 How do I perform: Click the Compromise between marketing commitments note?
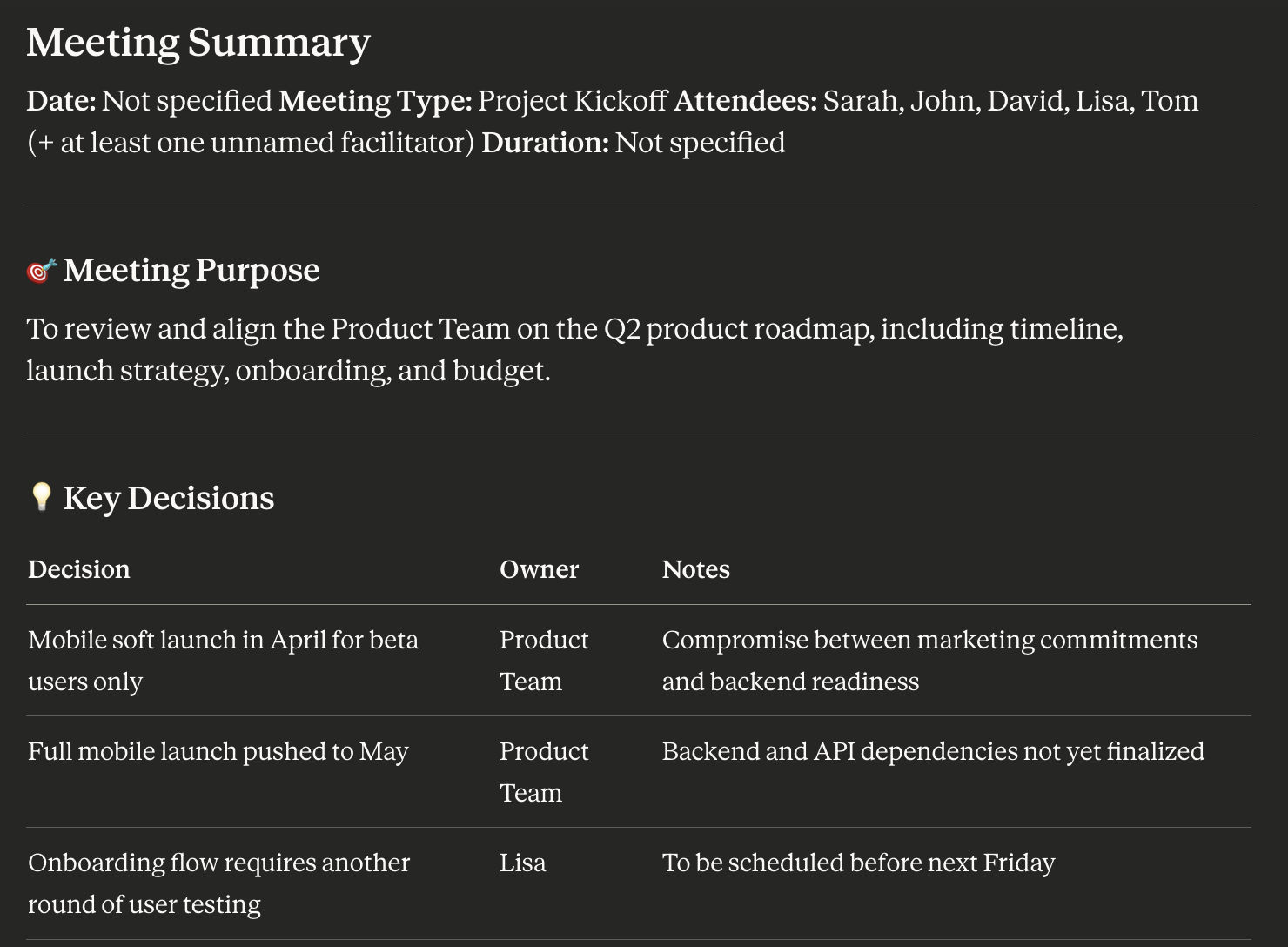pyautogui.click(x=929, y=660)
